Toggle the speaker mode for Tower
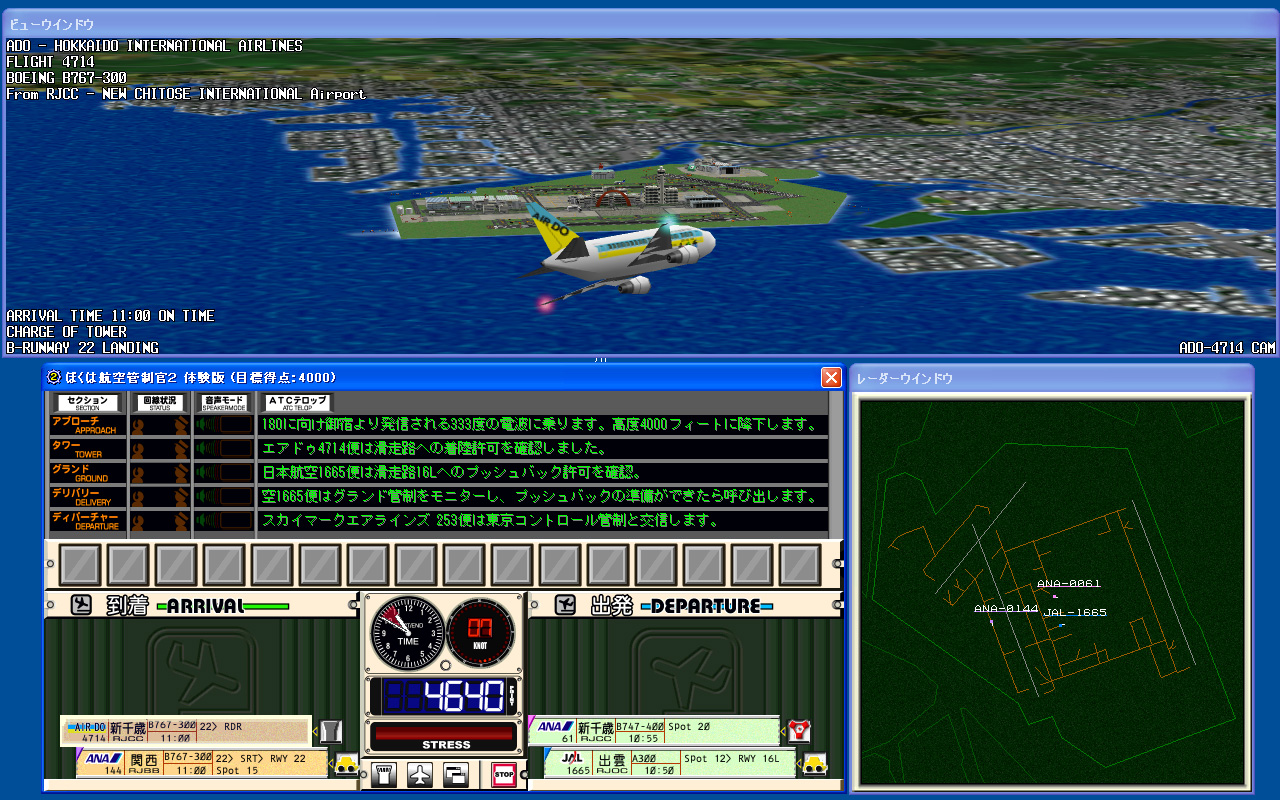Image resolution: width=1280 pixels, height=800 pixels. click(x=224, y=448)
